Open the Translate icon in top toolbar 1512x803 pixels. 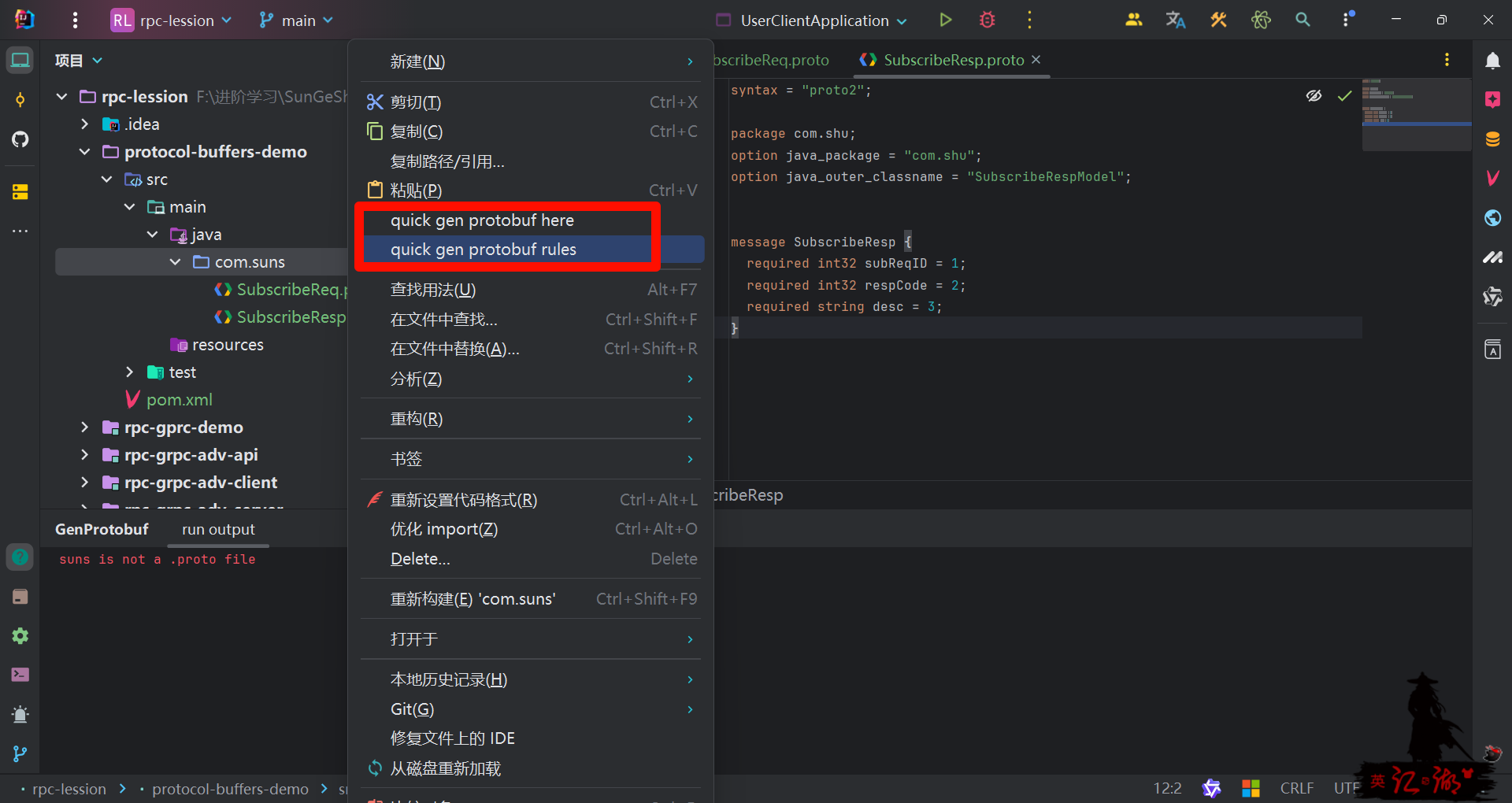(x=1175, y=20)
